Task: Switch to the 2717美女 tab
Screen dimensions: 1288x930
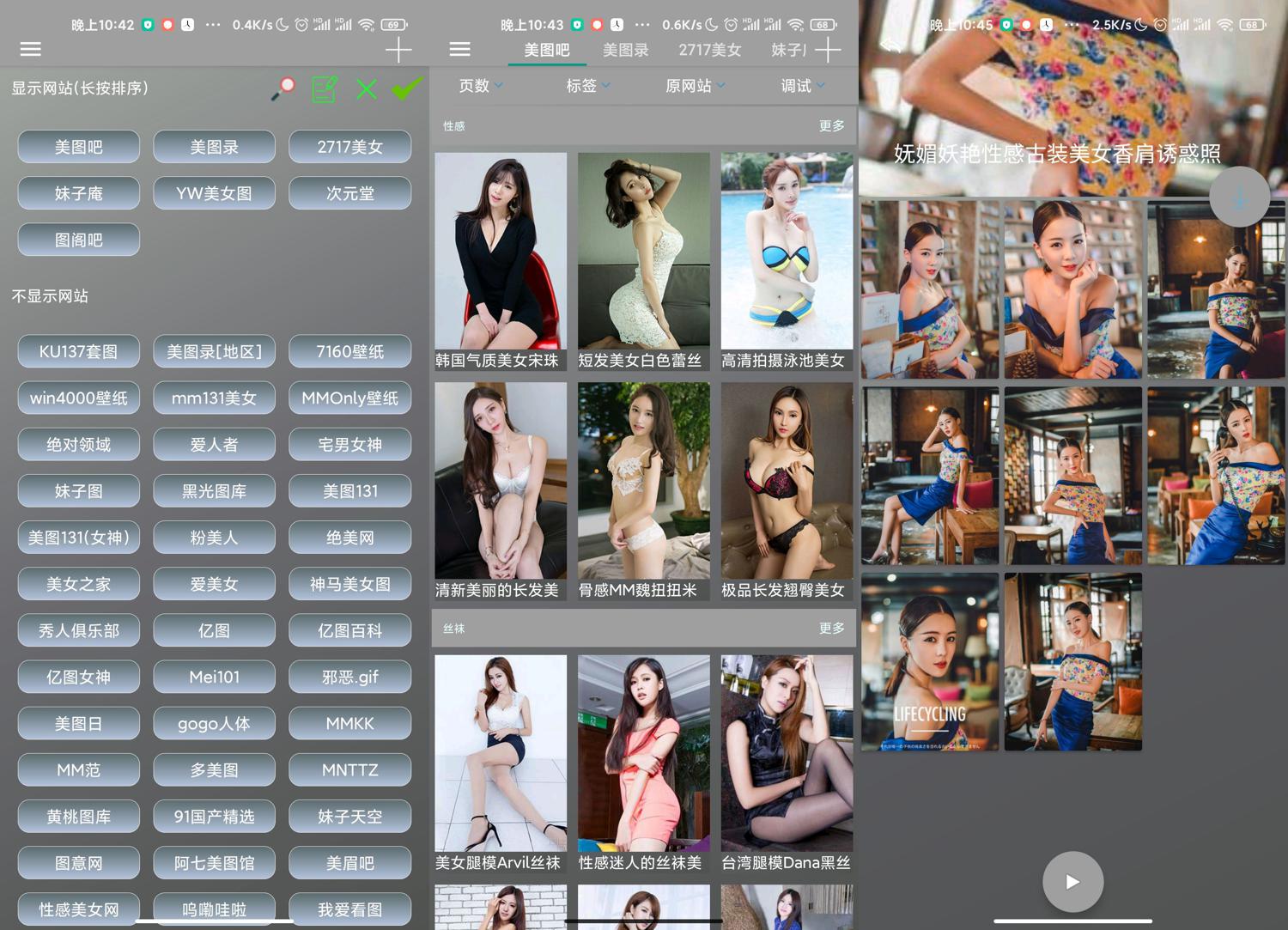Action: (x=709, y=50)
